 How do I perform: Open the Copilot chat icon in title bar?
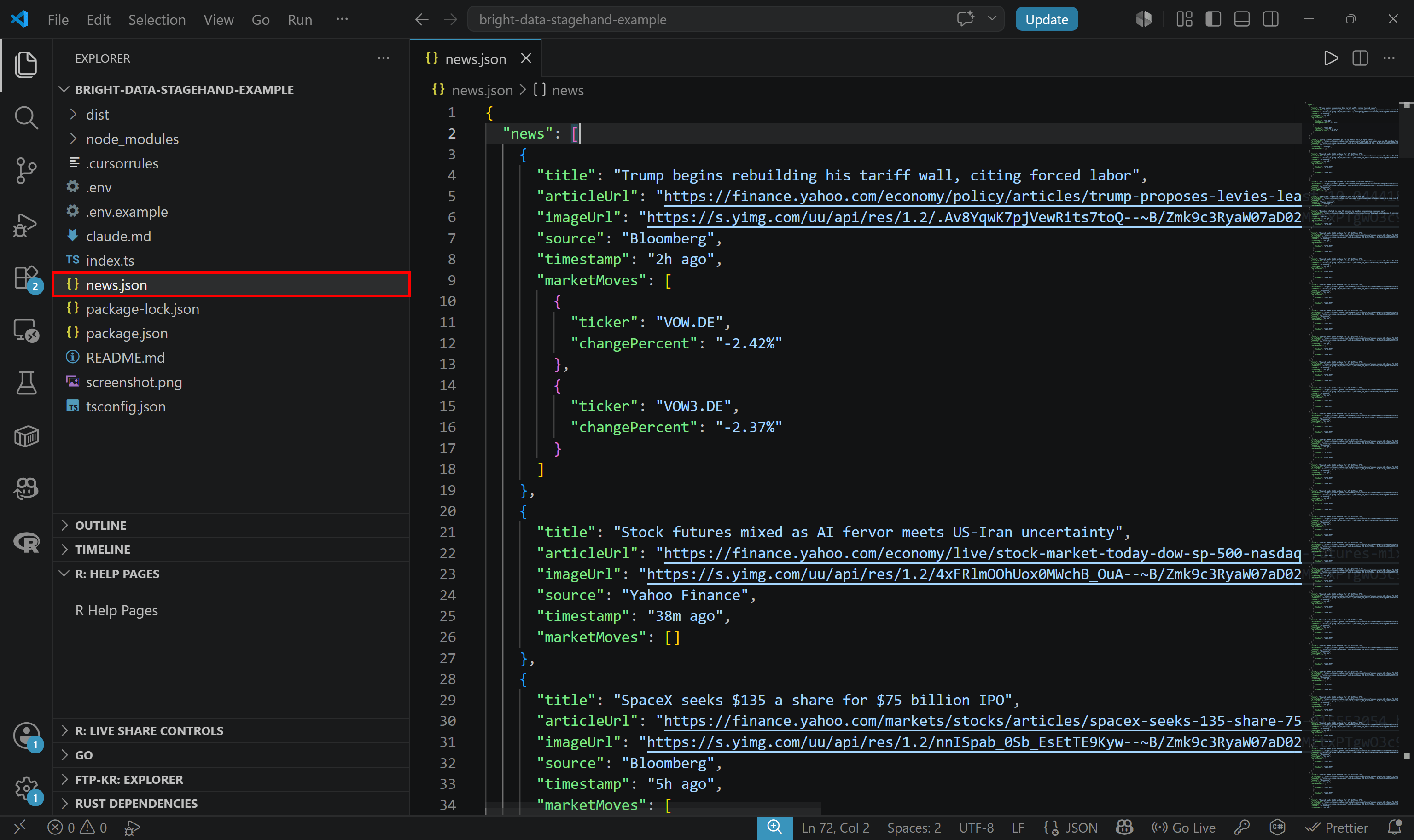965,19
